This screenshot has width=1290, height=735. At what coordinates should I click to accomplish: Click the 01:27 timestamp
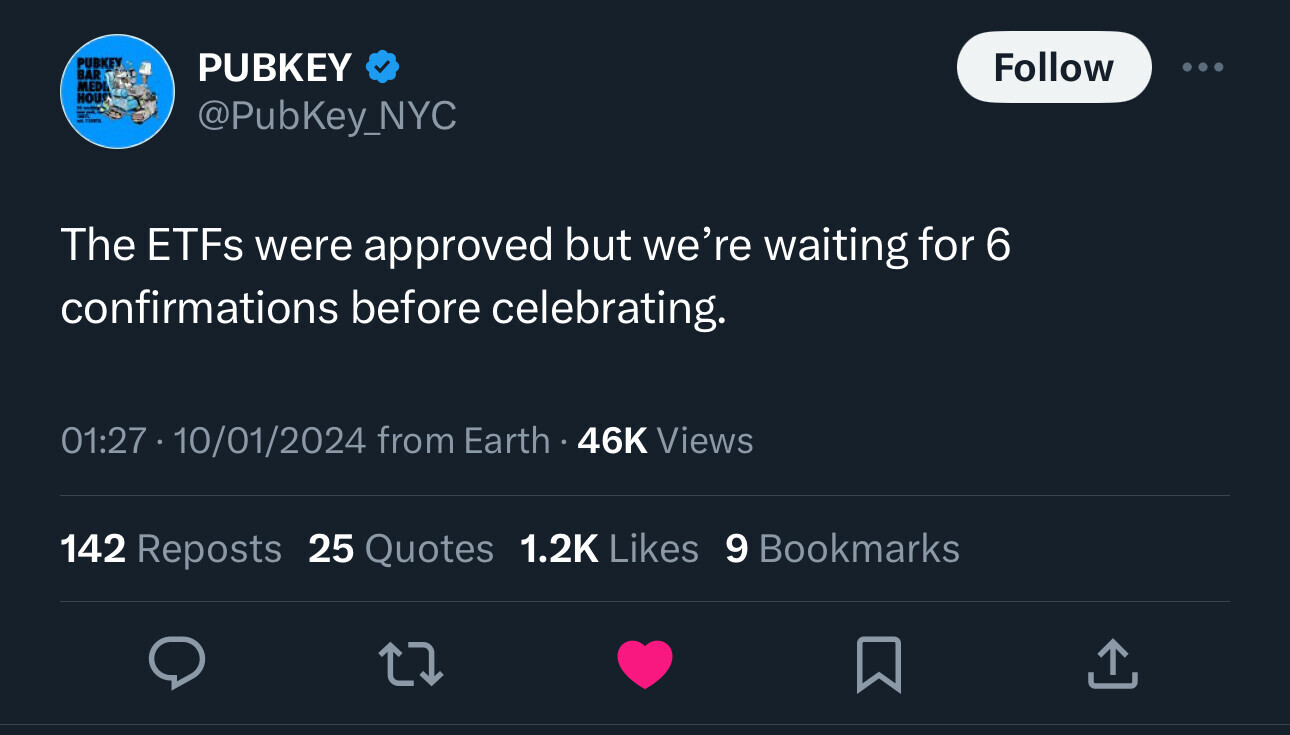pos(104,440)
